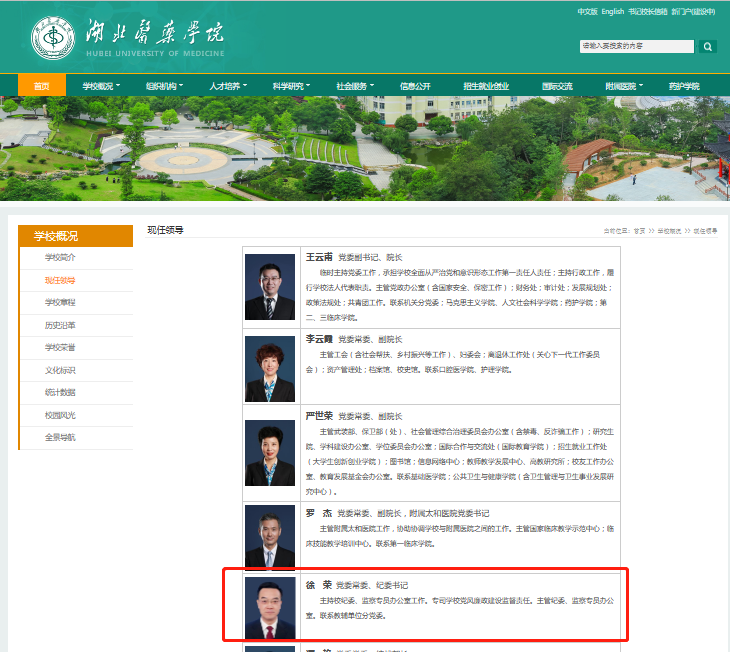Open 学校章程 in the sidebar
730x652 pixels.
pyautogui.click(x=60, y=303)
